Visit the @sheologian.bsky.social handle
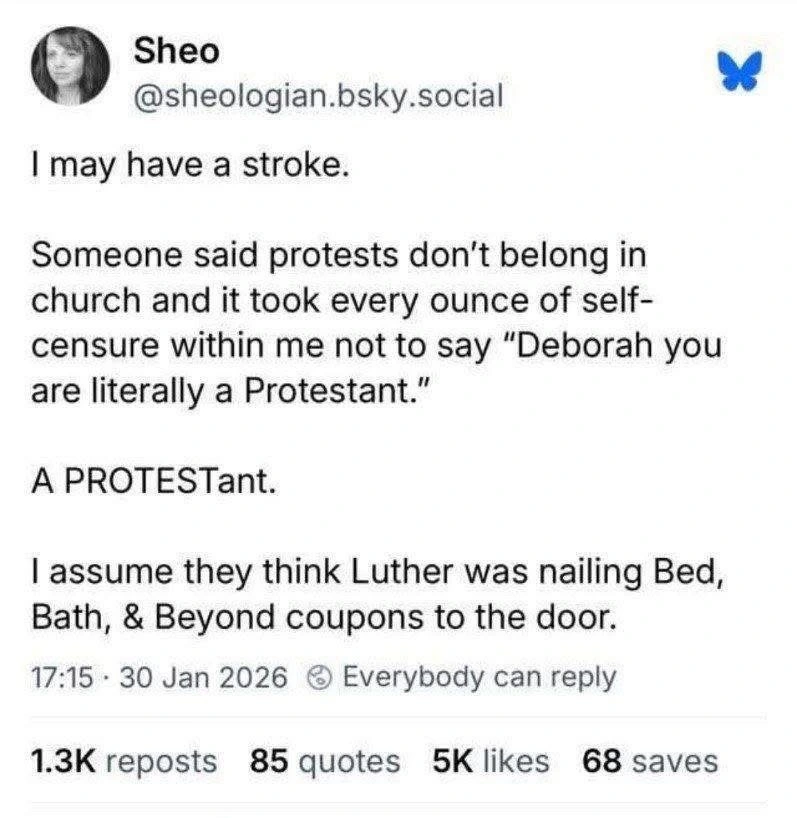The width and height of the screenshot is (797, 818). [x=318, y=96]
